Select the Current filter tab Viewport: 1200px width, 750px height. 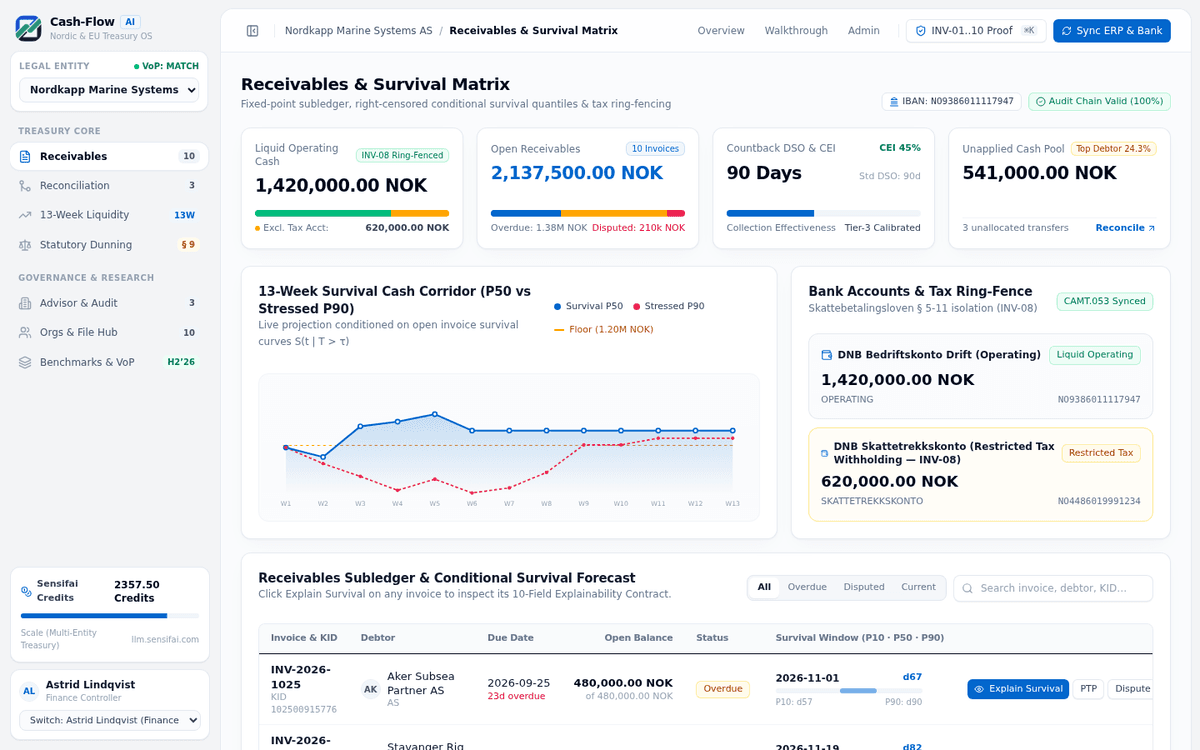click(918, 587)
